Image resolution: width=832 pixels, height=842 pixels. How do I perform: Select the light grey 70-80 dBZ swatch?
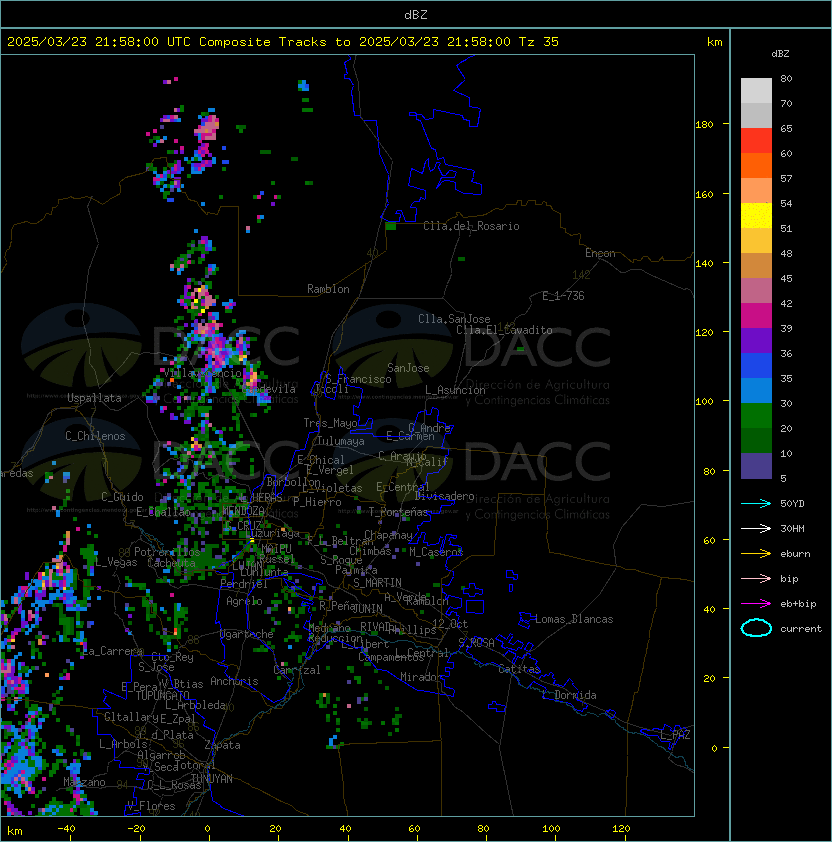756,90
